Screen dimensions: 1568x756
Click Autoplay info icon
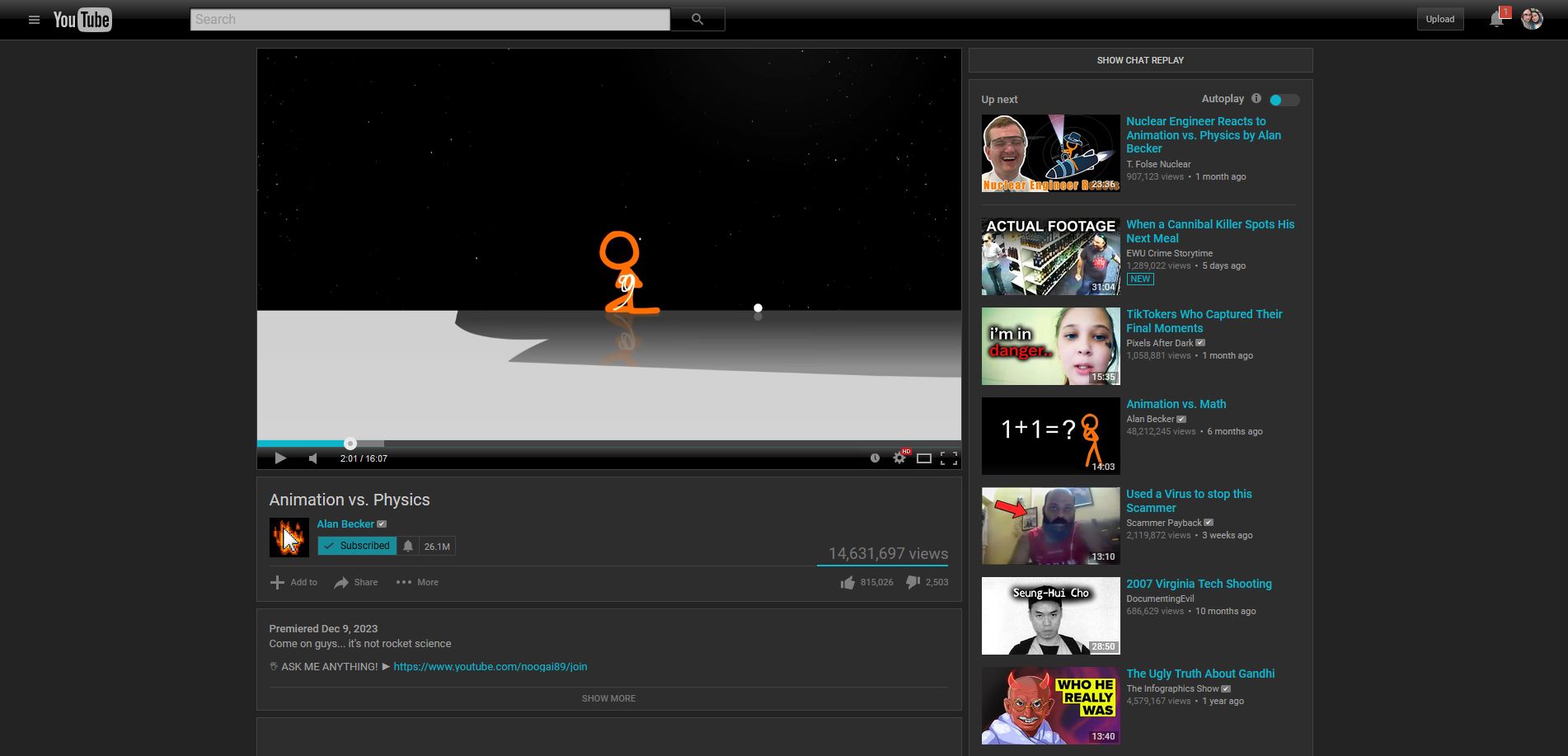1256,98
